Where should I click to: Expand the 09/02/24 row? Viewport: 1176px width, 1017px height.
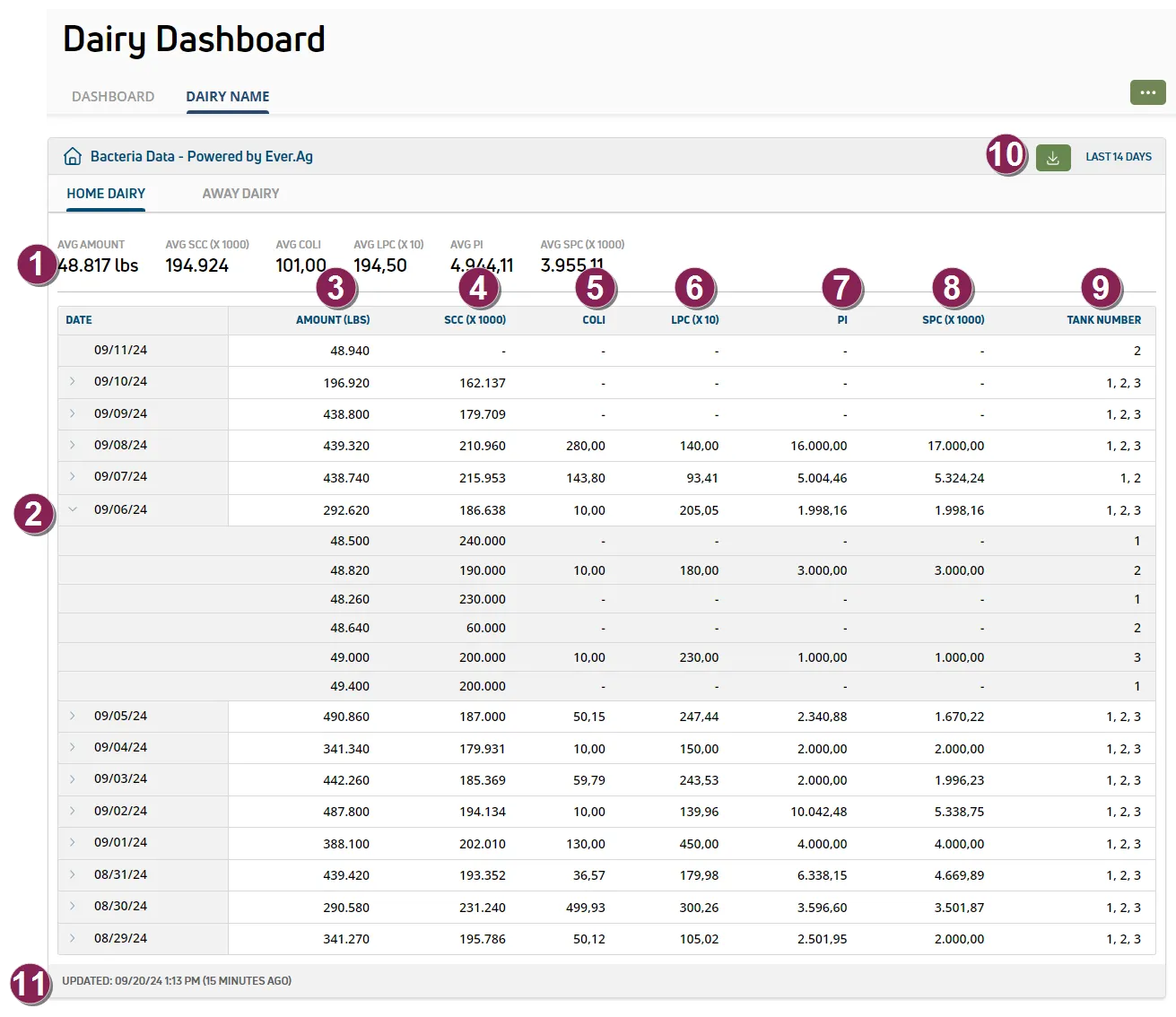[73, 811]
